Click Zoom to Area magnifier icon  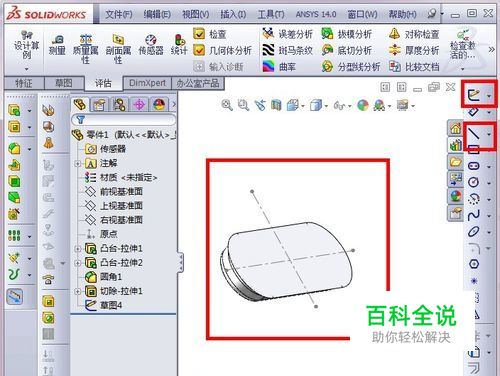pyautogui.click(x=243, y=106)
